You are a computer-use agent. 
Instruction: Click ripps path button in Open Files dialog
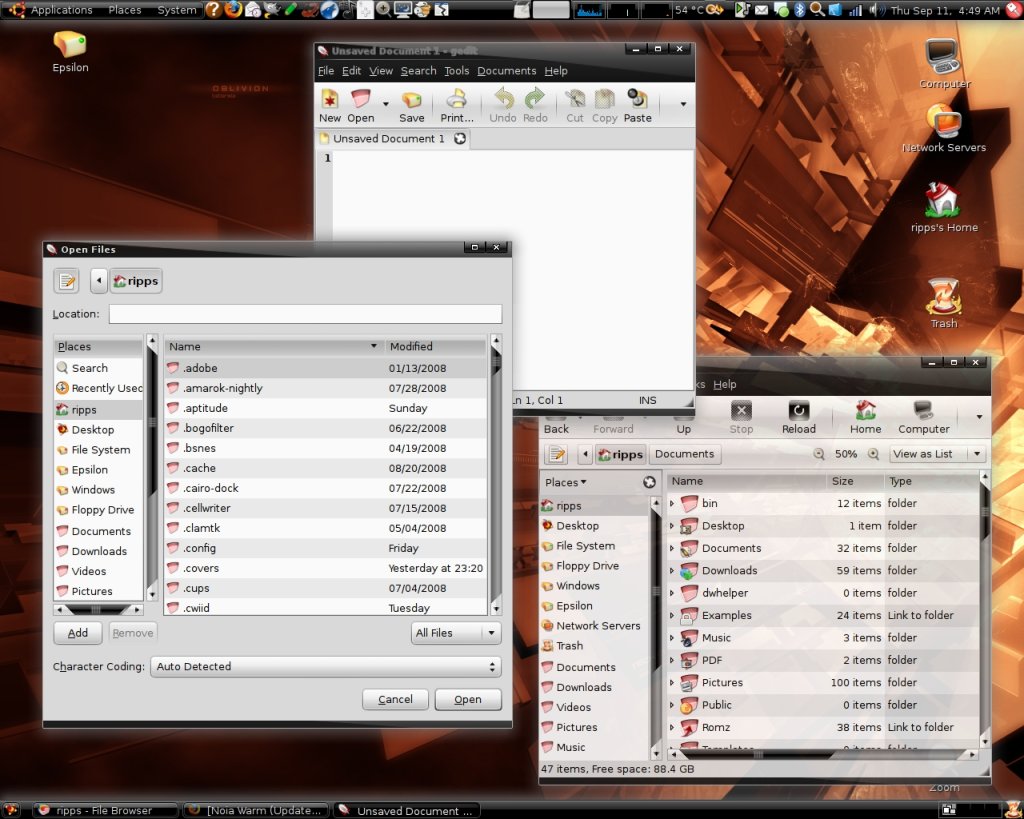click(x=136, y=281)
